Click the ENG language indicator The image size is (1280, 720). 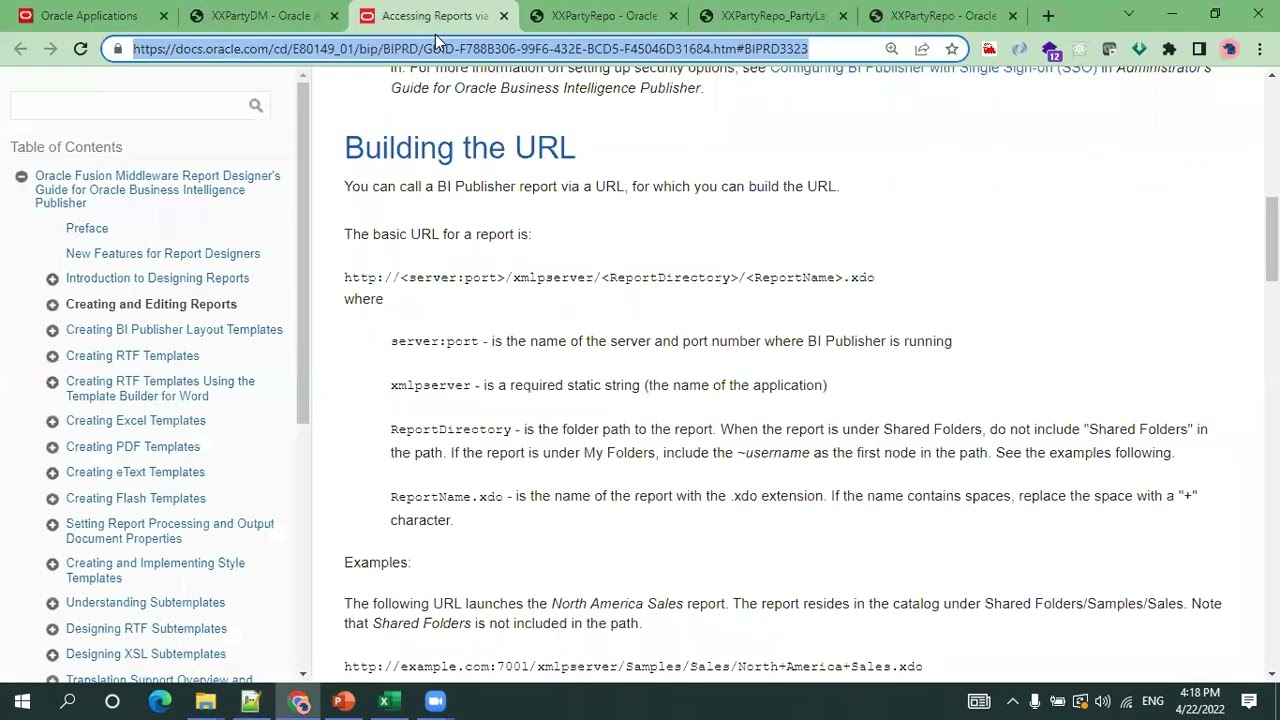pos(1152,702)
